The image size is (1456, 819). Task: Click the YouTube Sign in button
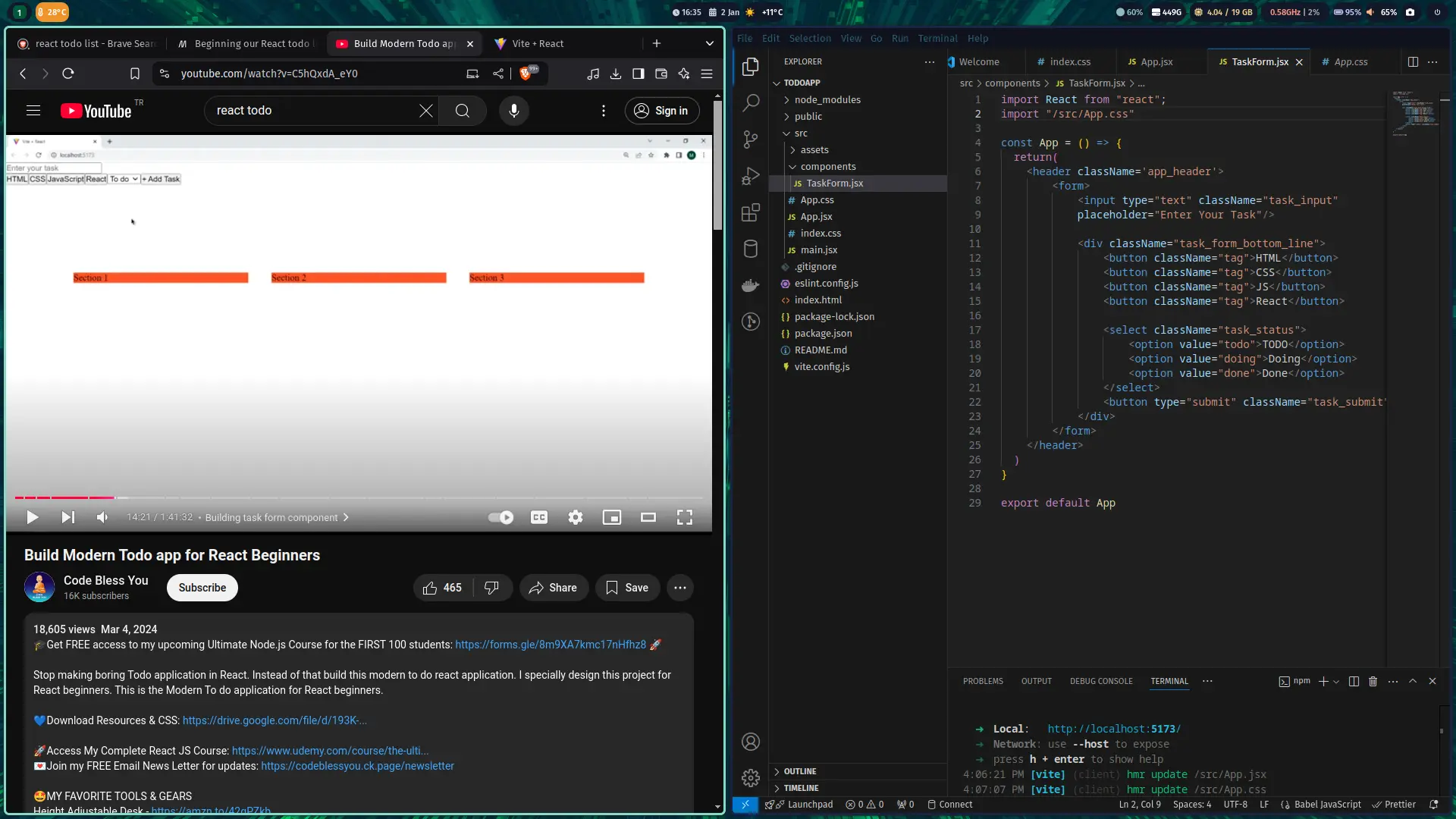tap(662, 111)
